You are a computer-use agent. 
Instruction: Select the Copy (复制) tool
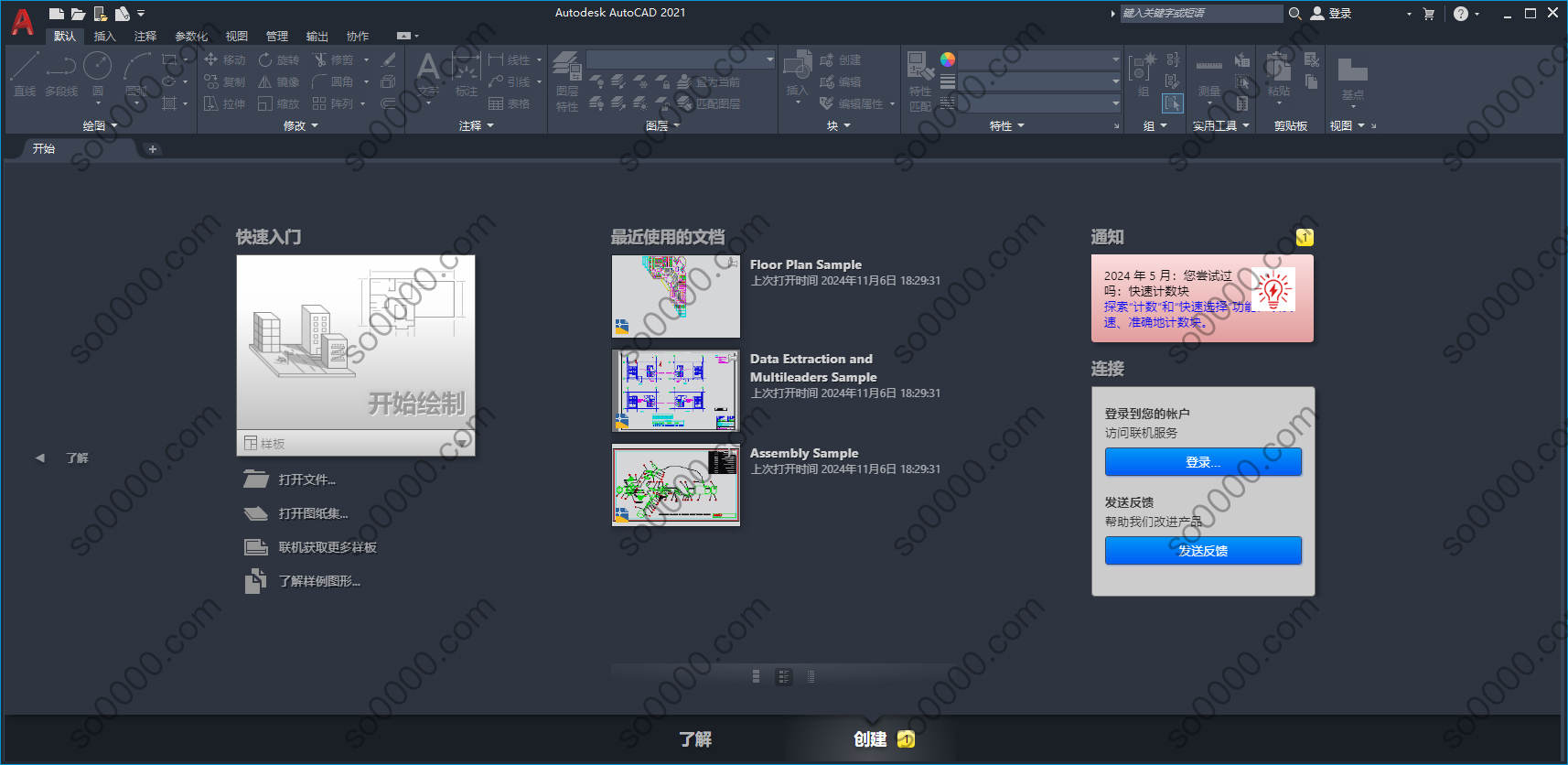coord(225,81)
